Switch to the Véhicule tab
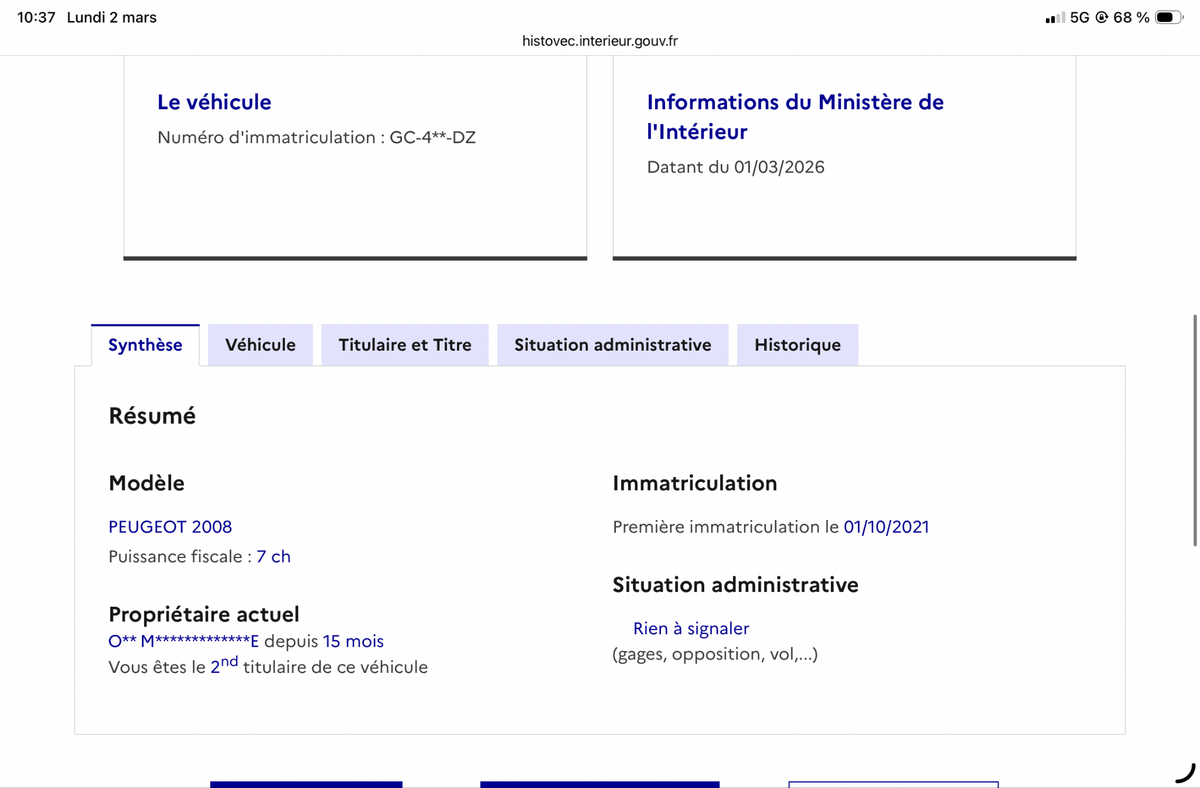 [x=260, y=345]
